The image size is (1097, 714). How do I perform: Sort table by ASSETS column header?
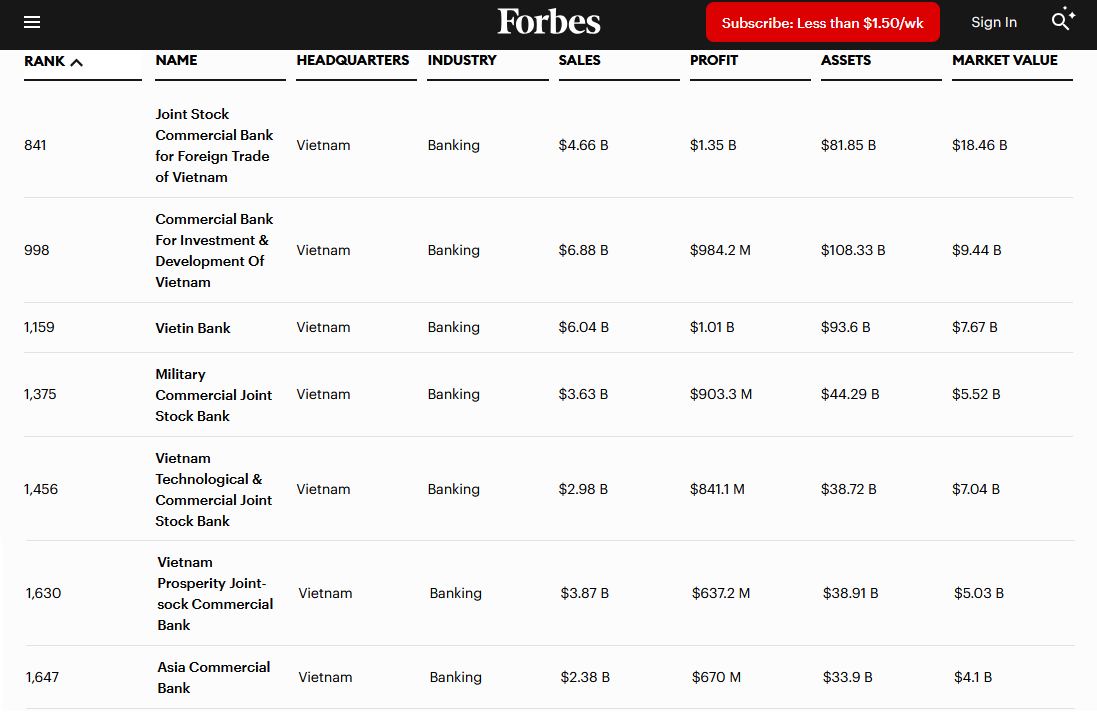click(x=846, y=60)
